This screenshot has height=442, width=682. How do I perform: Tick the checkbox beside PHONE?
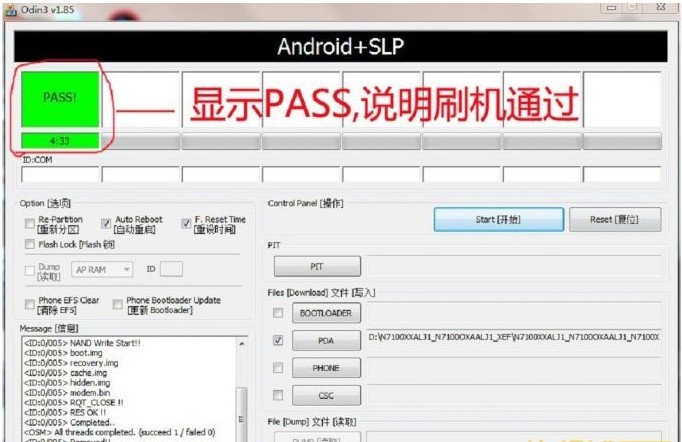[277, 368]
